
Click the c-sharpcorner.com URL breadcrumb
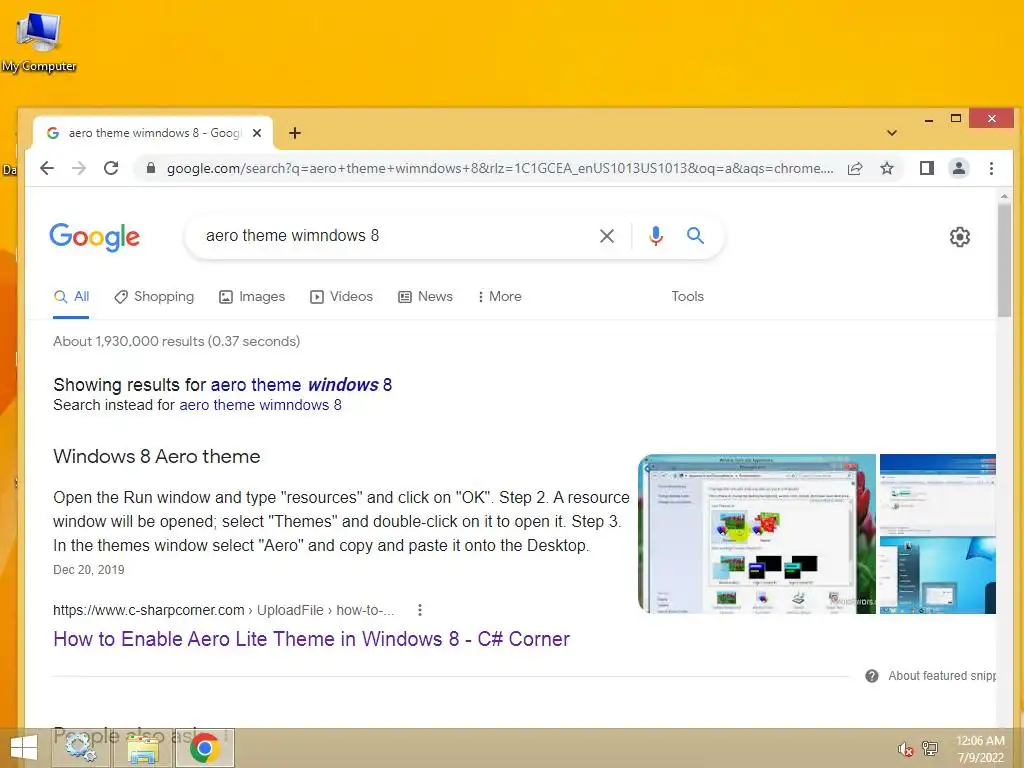[223, 610]
